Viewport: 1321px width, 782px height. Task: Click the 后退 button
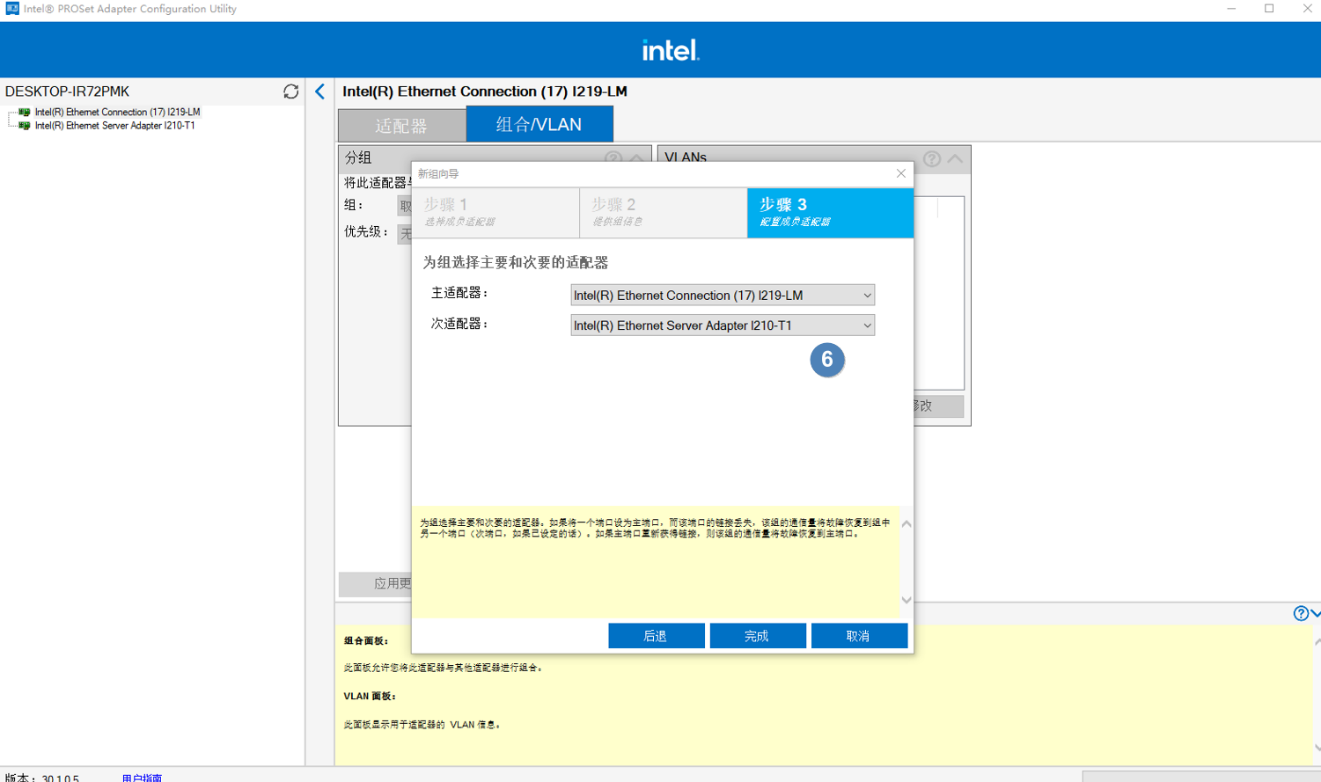coord(656,636)
